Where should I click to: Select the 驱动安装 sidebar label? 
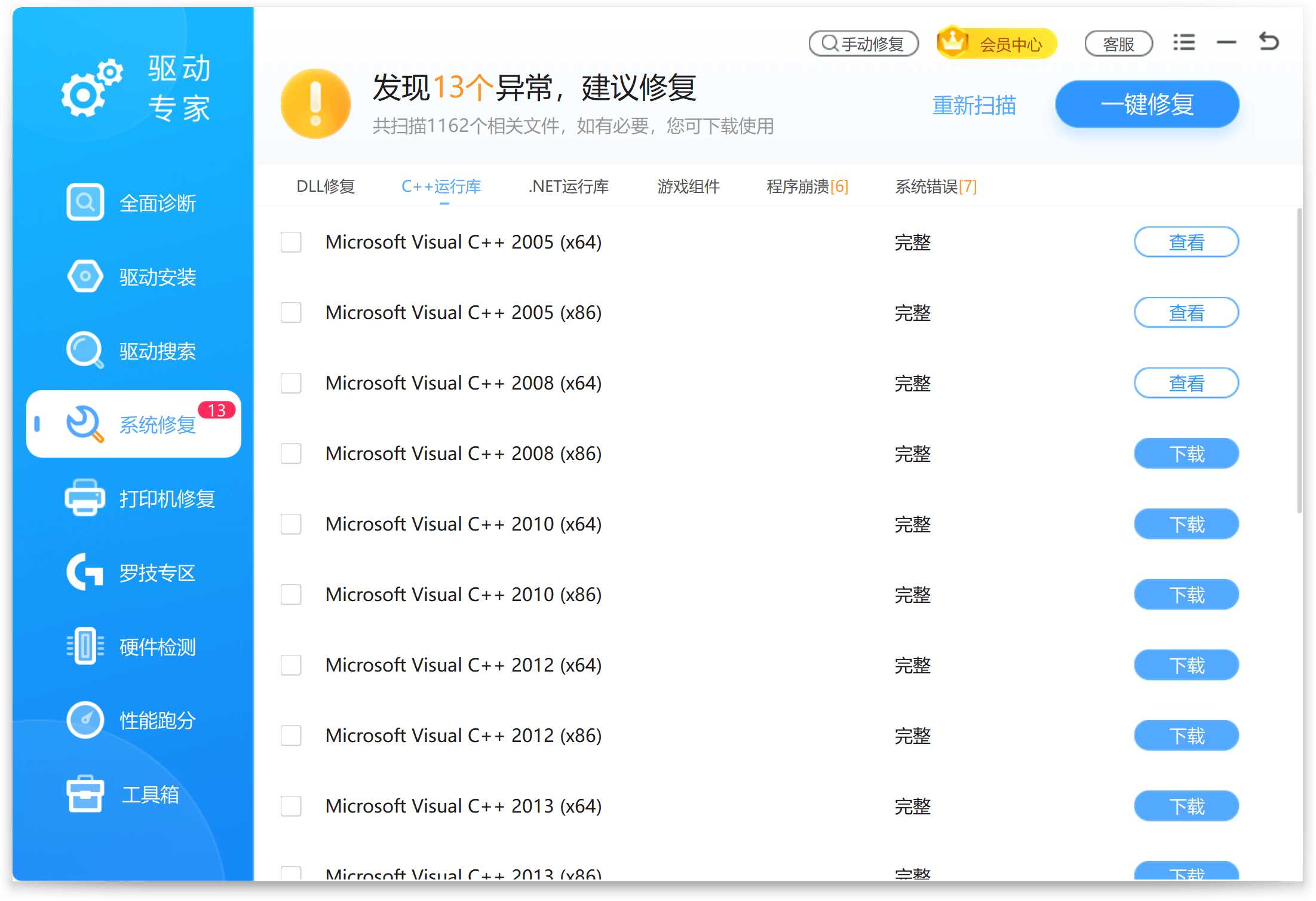click(158, 277)
